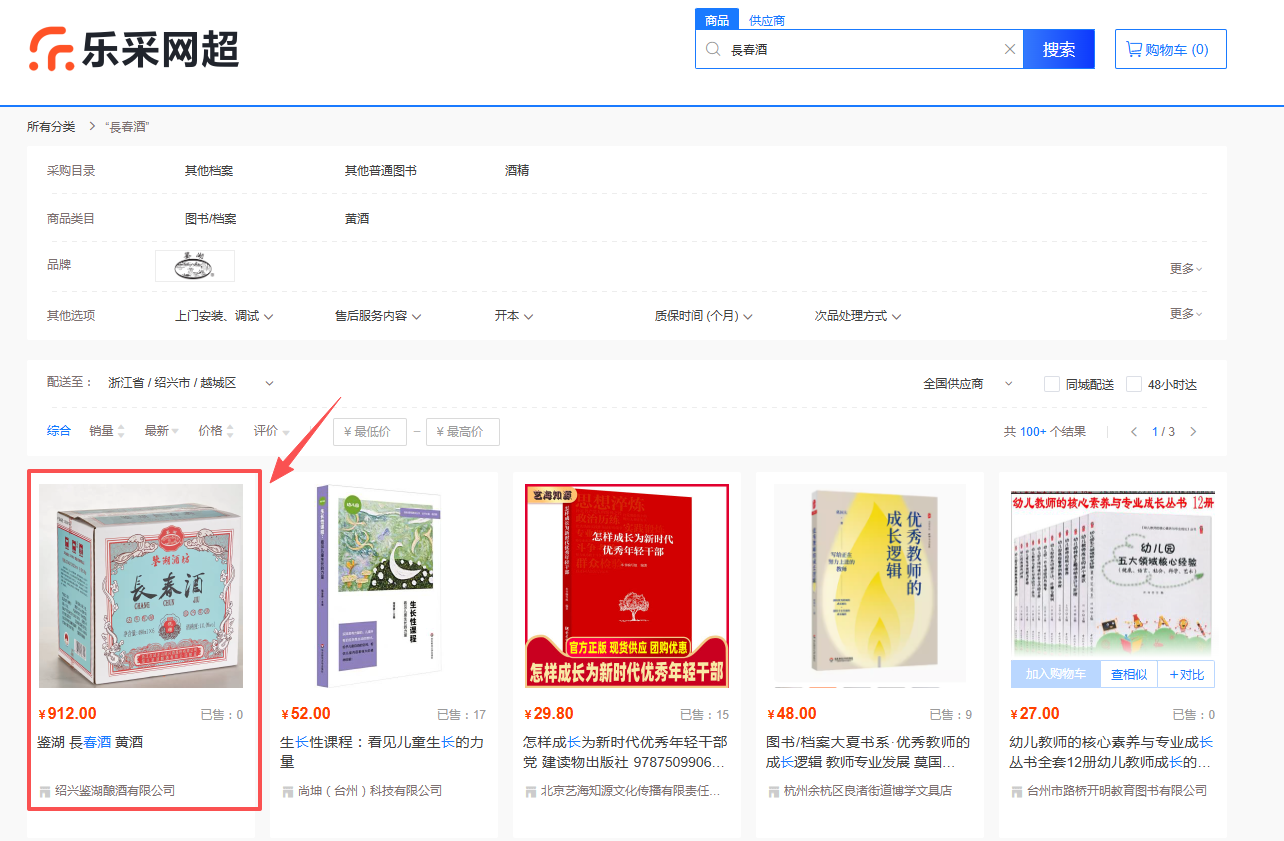Go to next results page arrow
The width and height of the screenshot is (1284, 841).
[1193, 432]
